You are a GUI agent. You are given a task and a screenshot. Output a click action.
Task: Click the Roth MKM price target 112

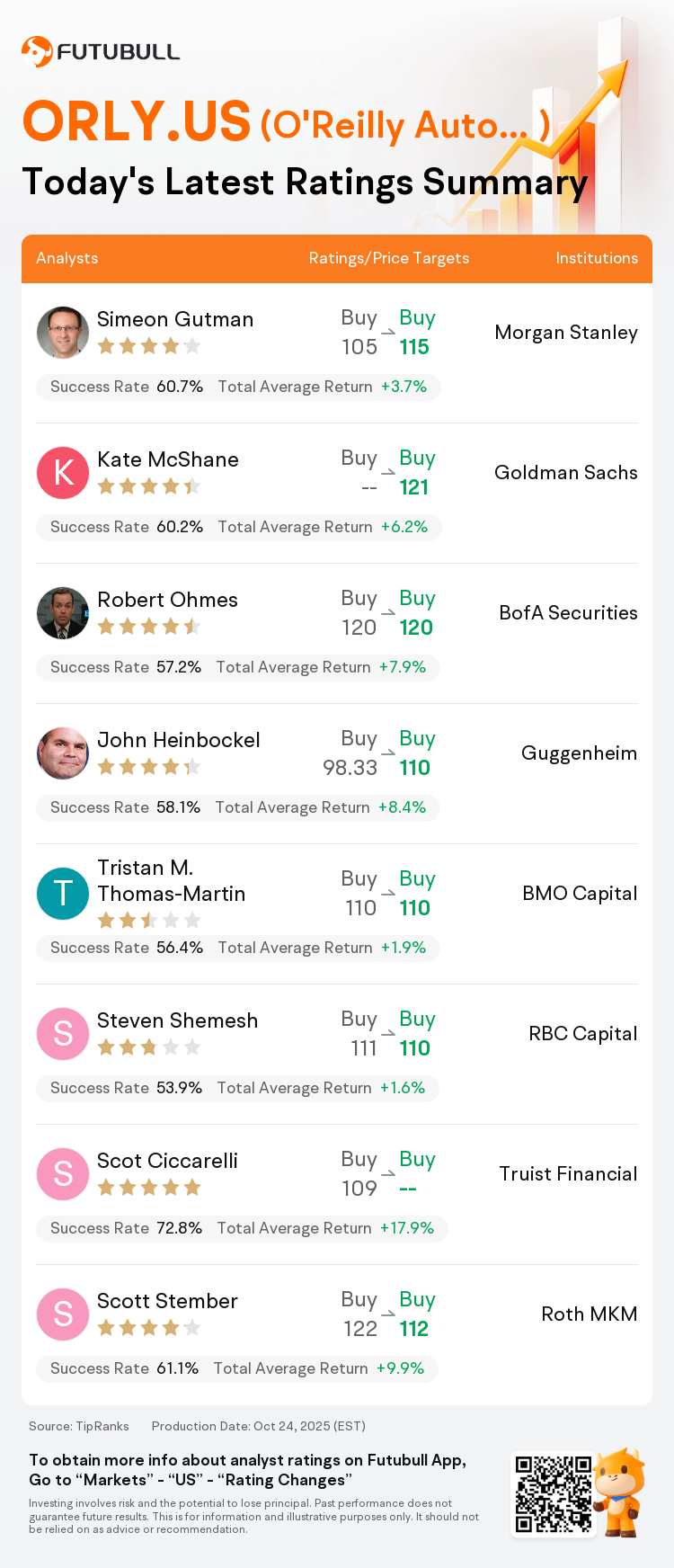click(x=414, y=1329)
